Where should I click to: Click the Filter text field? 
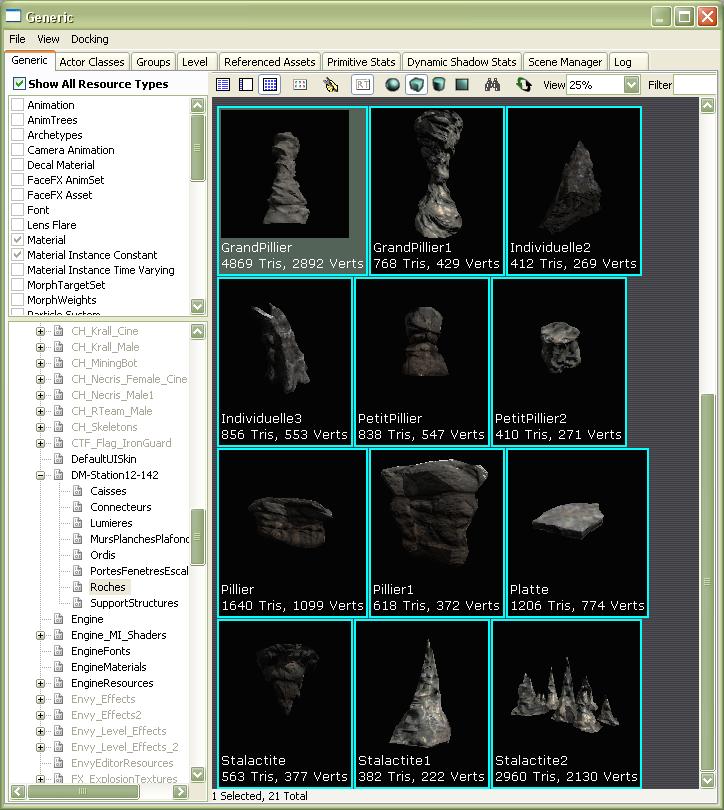(x=694, y=85)
